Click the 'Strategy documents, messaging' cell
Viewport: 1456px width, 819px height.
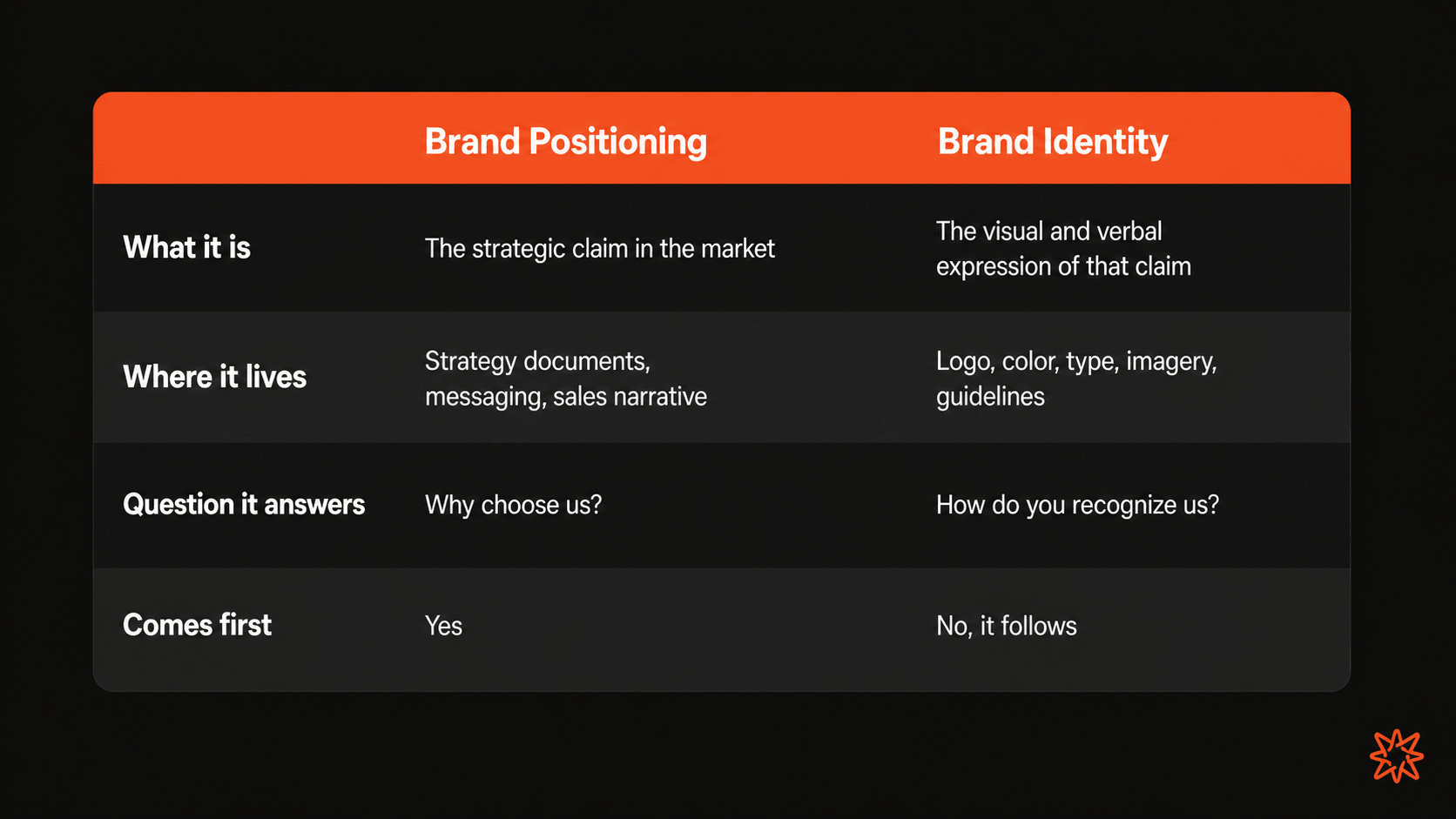coord(566,379)
